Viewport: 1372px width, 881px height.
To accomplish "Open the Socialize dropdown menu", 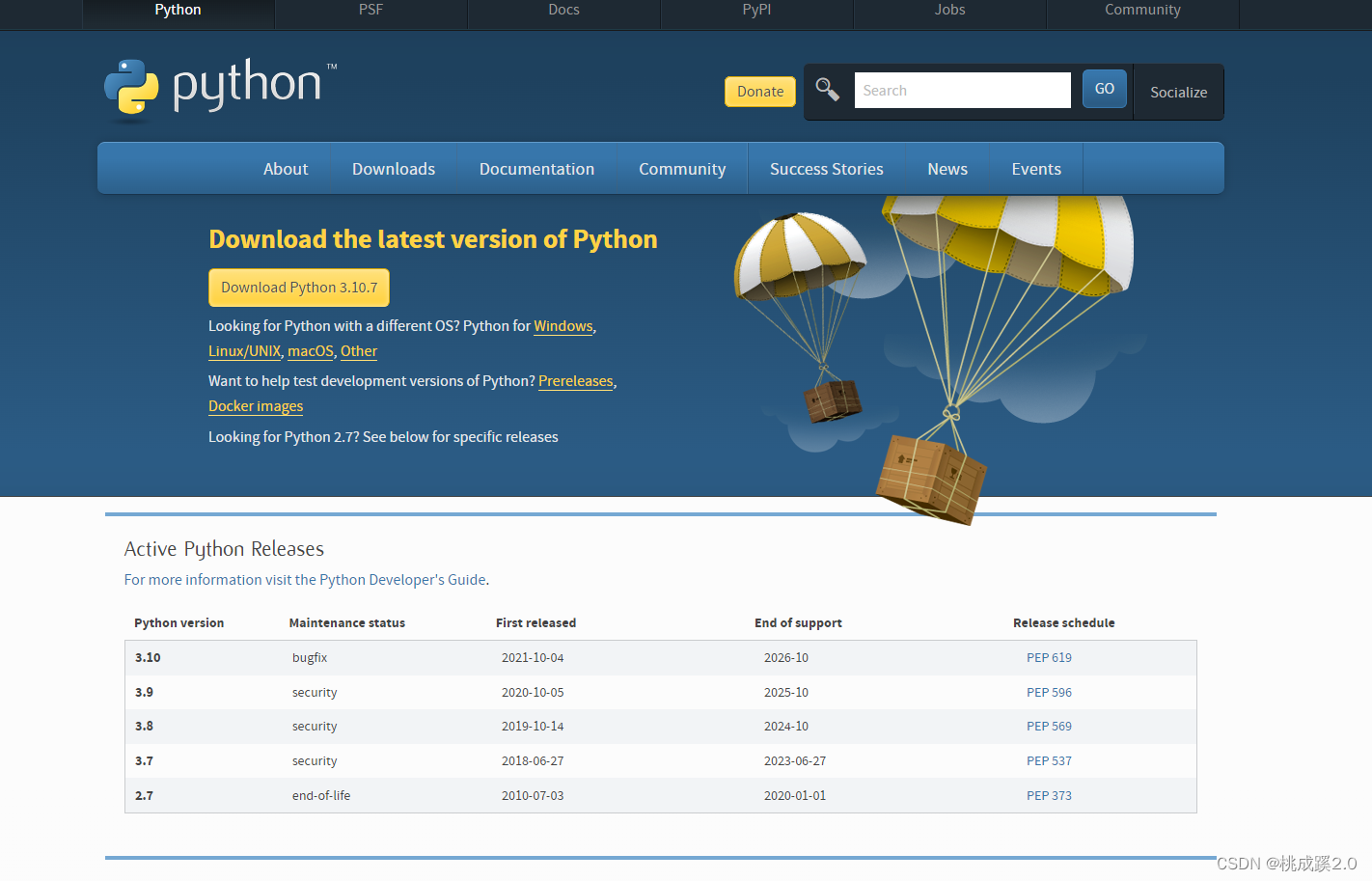I will point(1178,93).
